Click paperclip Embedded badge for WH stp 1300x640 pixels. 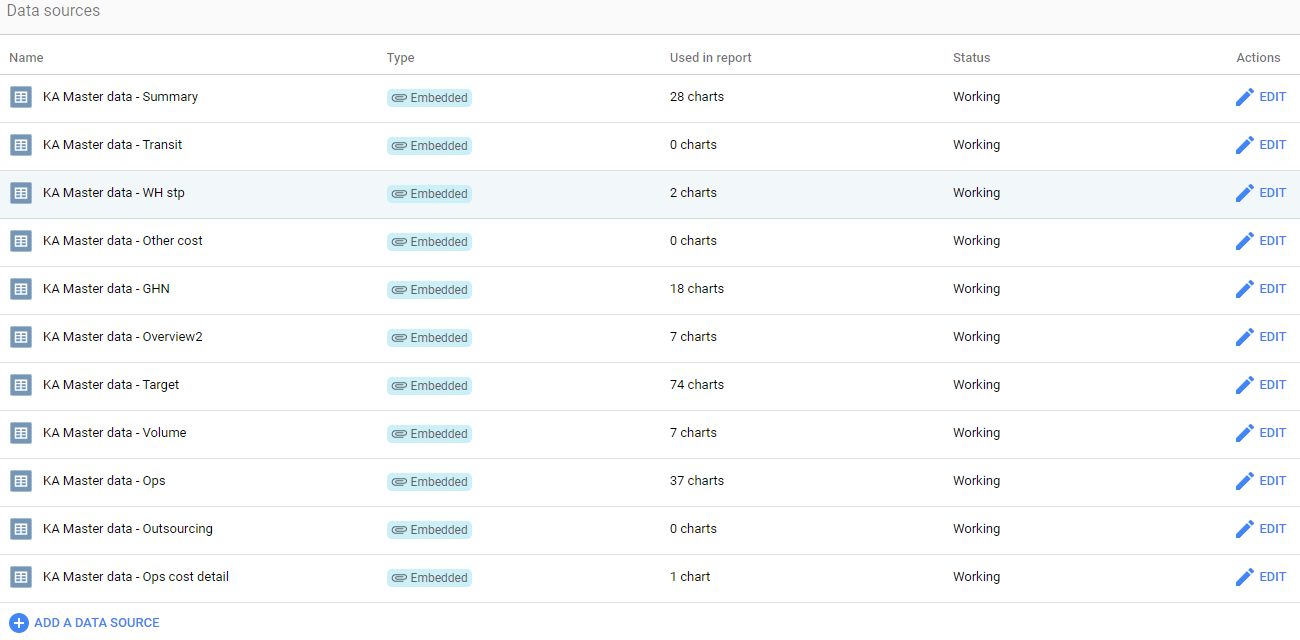tap(429, 194)
